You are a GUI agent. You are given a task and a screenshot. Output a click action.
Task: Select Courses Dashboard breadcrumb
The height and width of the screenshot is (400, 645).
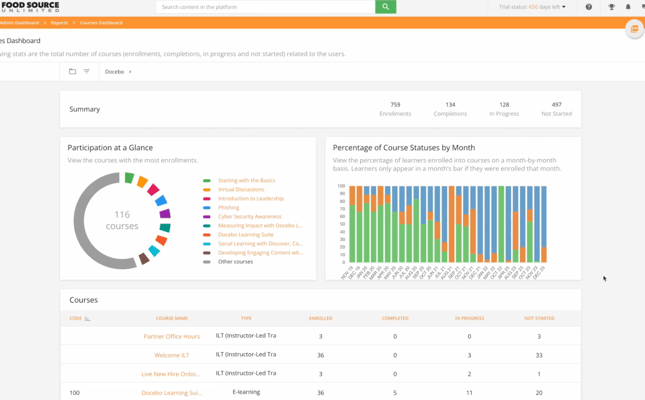point(101,23)
